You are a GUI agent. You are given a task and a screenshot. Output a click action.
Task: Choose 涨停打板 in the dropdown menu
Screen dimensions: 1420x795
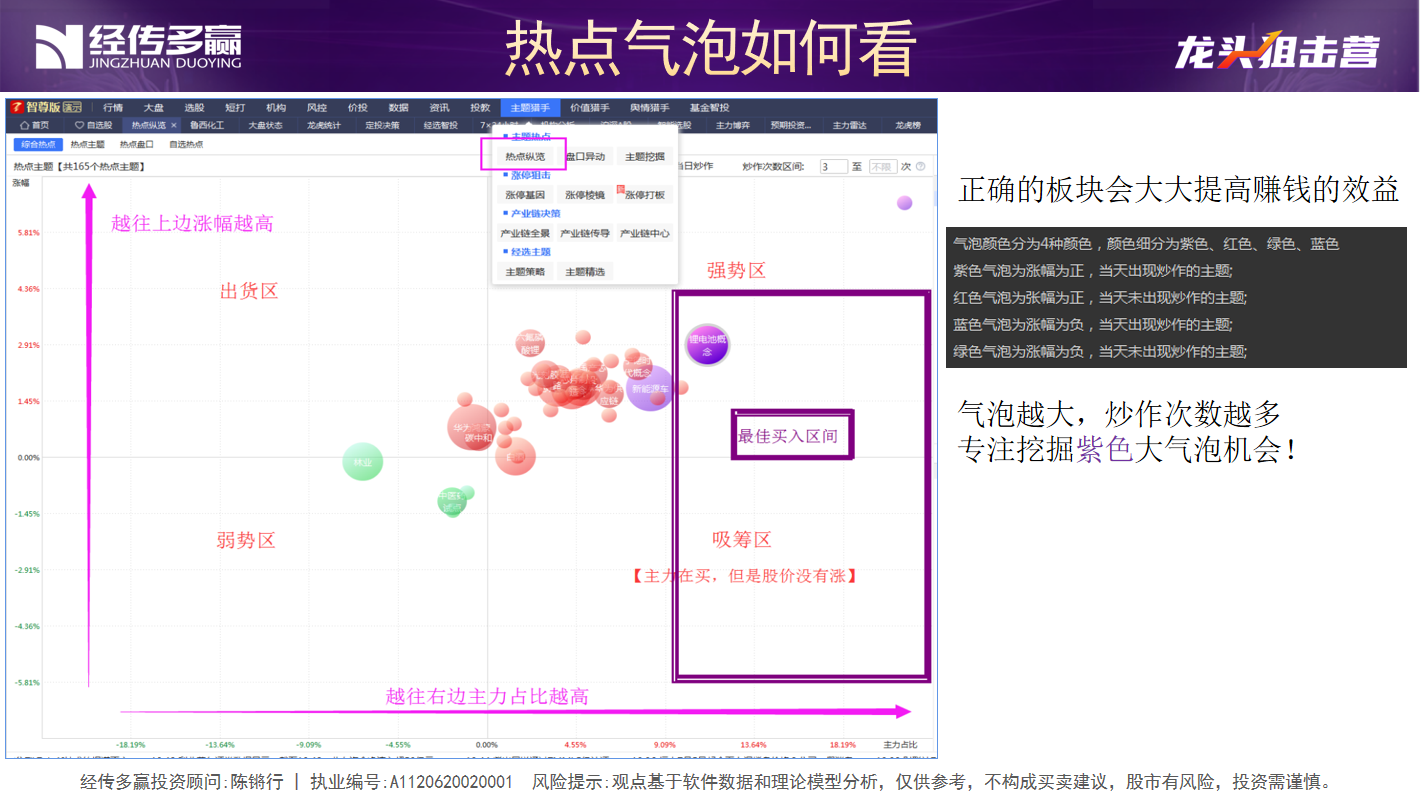click(645, 195)
